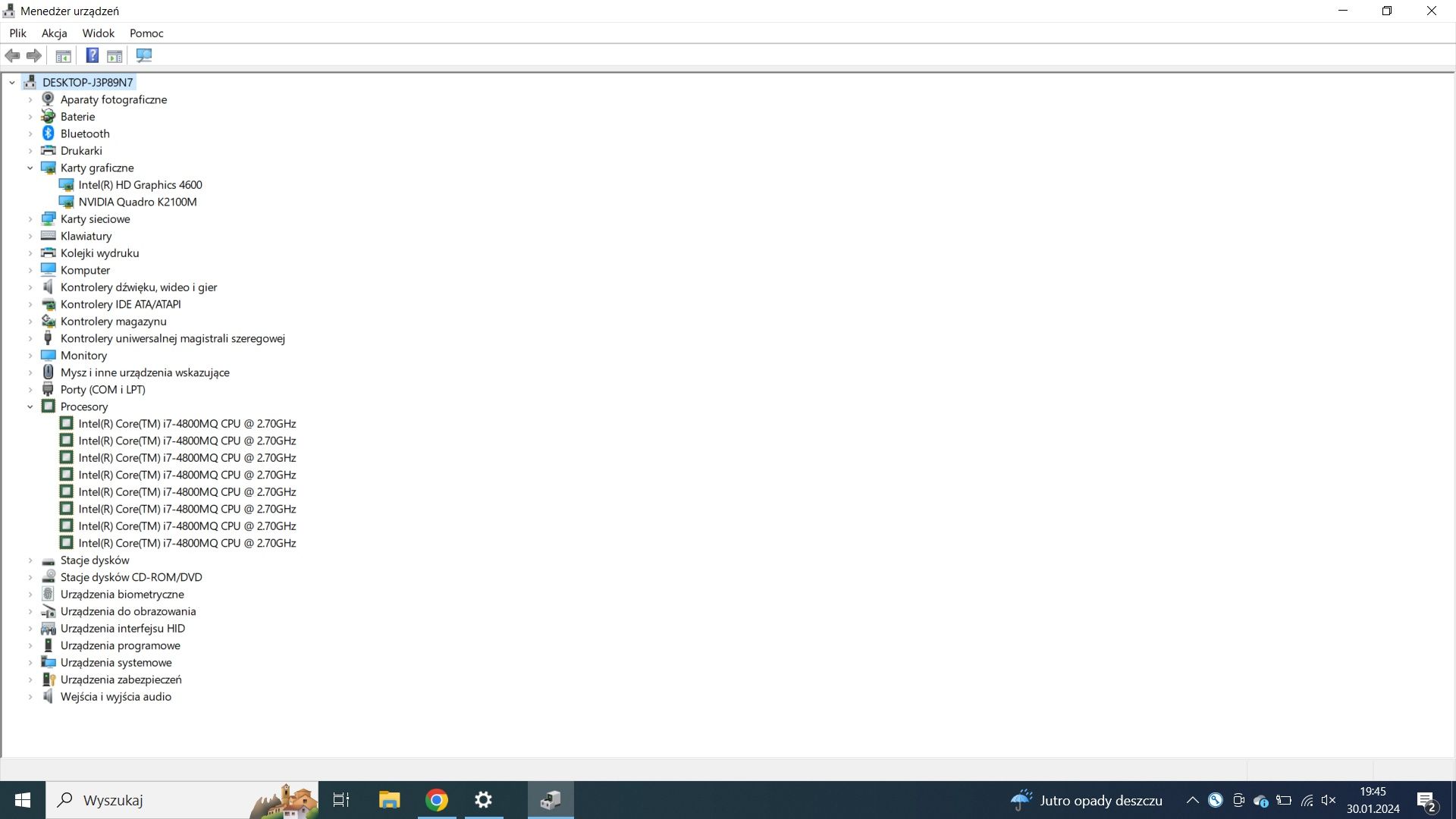Screen dimensions: 1456x819
Task: Click the back navigation arrow icon
Action: 13,55
